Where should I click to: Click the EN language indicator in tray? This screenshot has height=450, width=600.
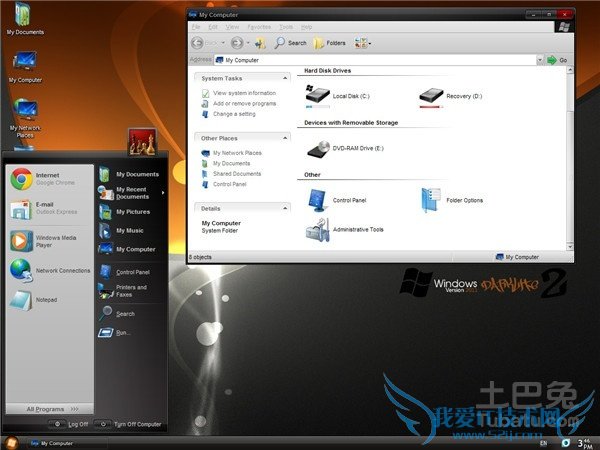(x=543, y=443)
